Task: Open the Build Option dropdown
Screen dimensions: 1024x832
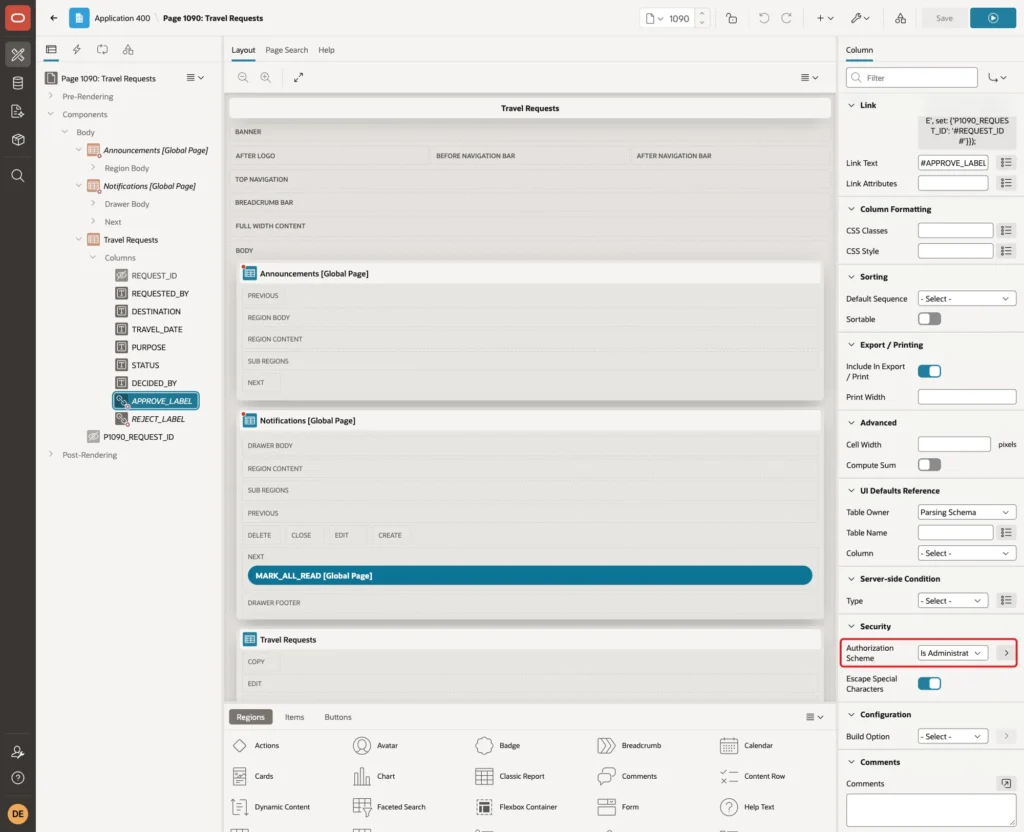Action: pos(952,737)
